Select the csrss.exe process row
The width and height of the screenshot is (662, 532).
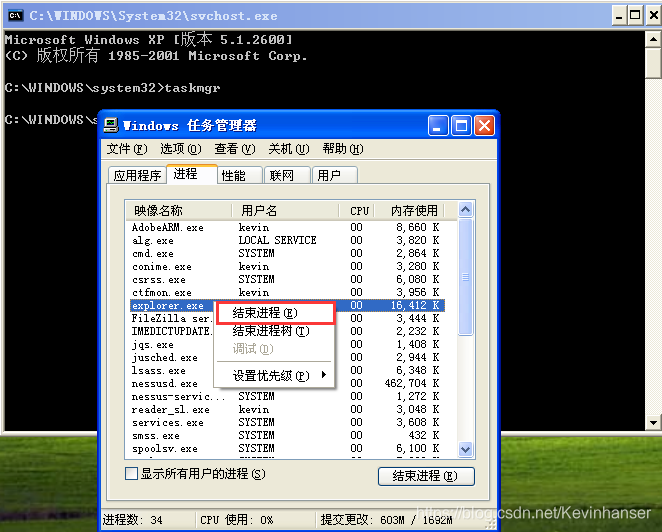(x=287, y=280)
